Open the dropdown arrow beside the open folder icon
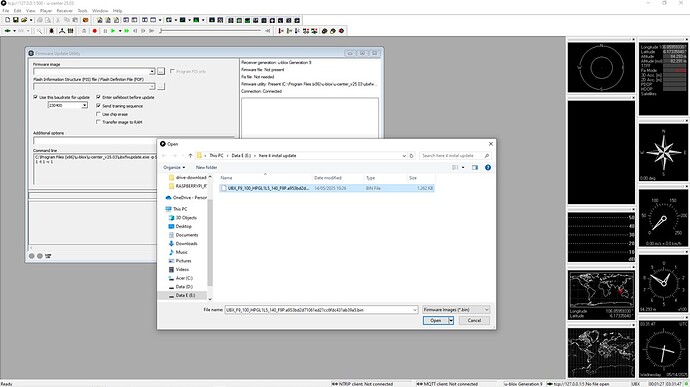The image size is (690, 387). click(x=31, y=20)
